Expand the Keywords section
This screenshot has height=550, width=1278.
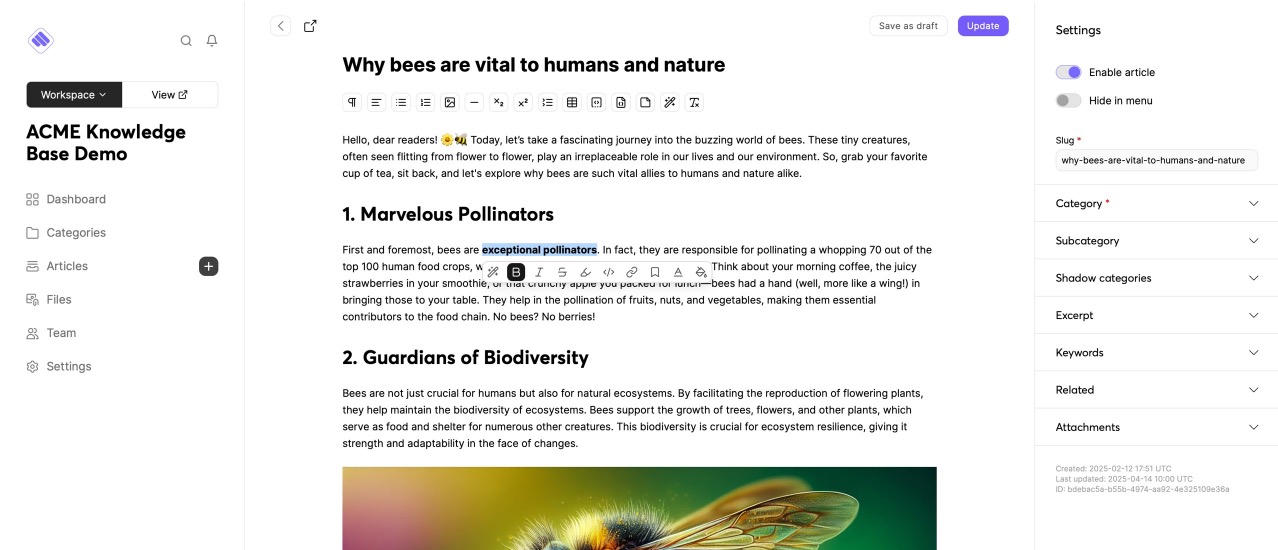[1156, 353]
